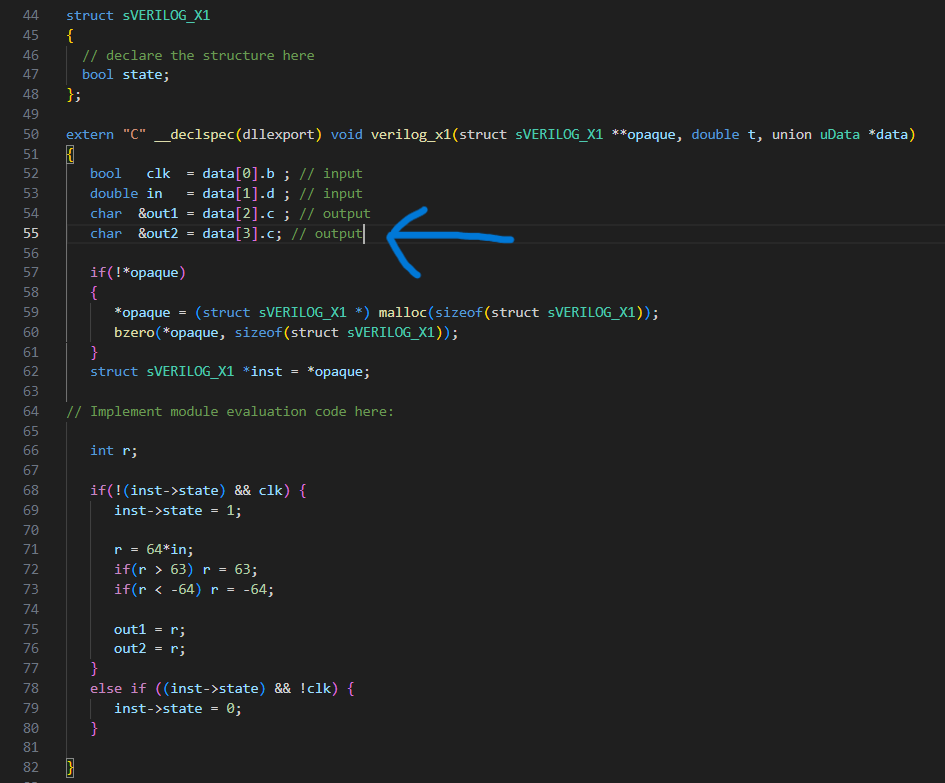Click 'clk' variable on line 52
The width and height of the screenshot is (945, 783).
(x=159, y=174)
